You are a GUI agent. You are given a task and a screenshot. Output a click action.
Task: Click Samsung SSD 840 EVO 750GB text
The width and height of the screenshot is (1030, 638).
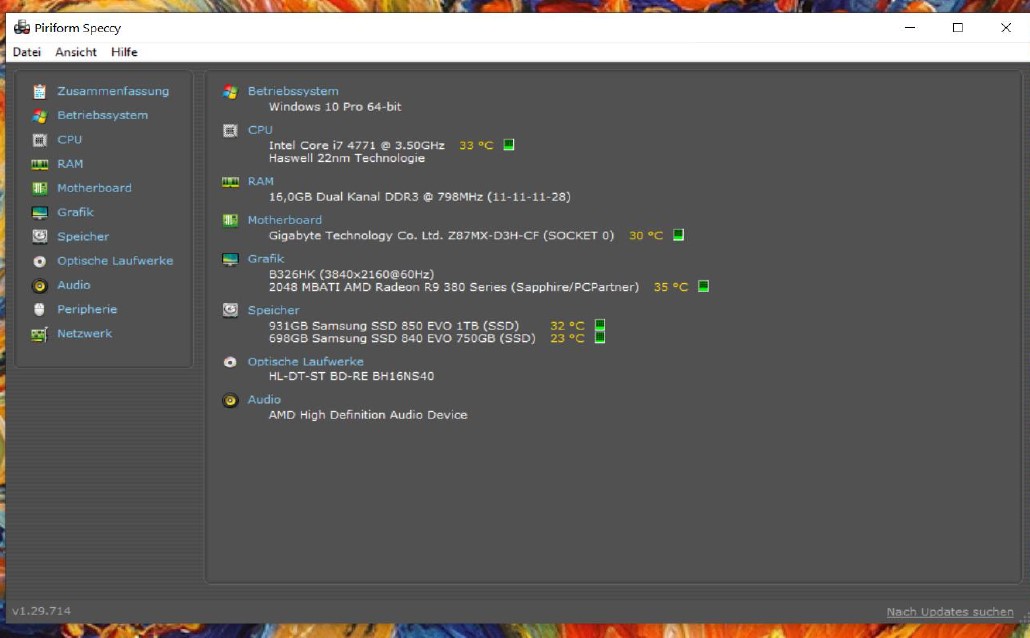402,338
